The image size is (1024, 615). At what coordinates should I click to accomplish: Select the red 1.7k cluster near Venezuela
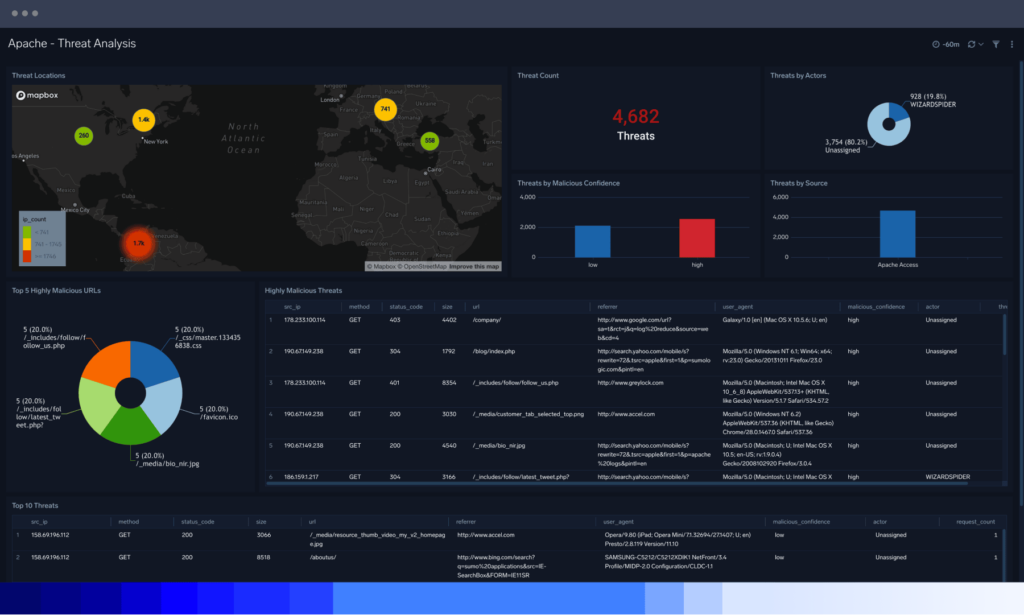(138, 243)
